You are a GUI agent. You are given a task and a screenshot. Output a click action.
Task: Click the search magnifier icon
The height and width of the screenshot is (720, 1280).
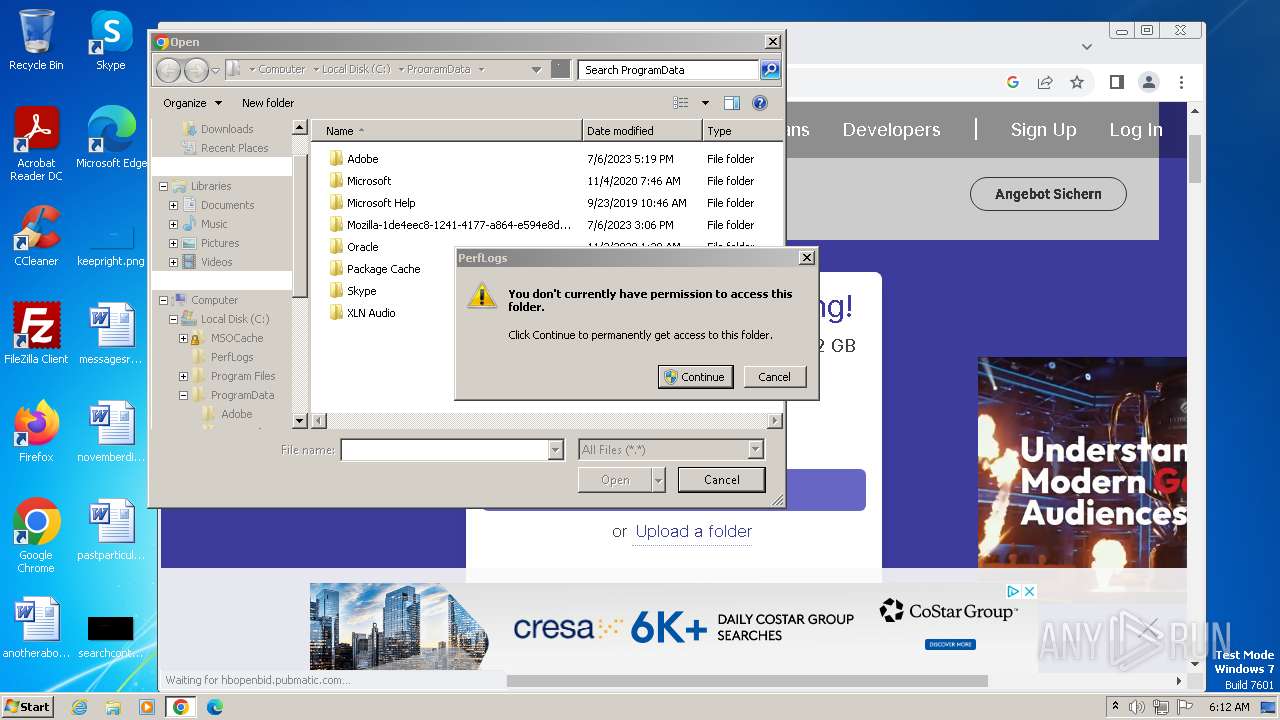(x=770, y=70)
